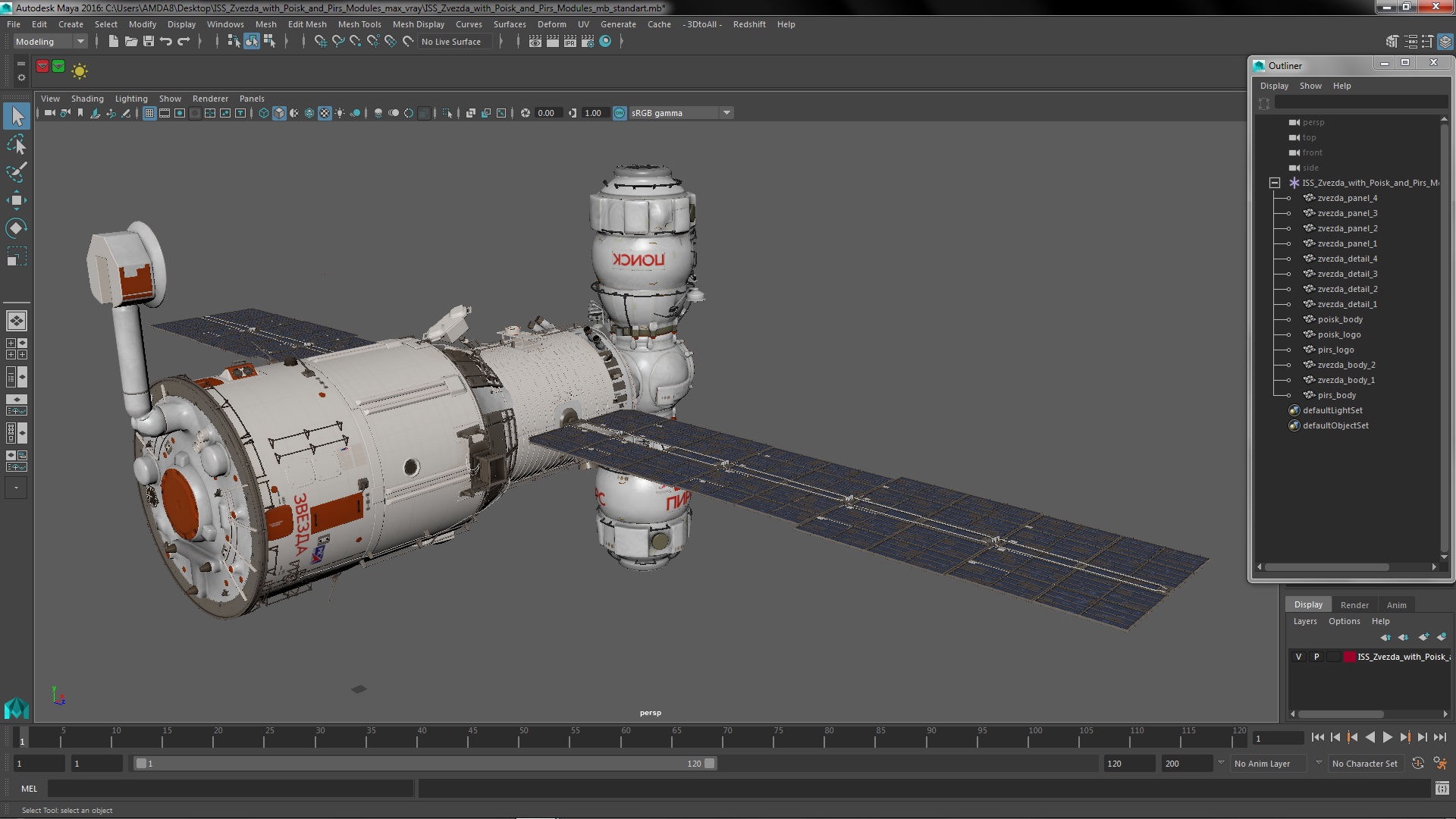Click the red layer color swatch
The height and width of the screenshot is (819, 1456).
pos(1350,657)
